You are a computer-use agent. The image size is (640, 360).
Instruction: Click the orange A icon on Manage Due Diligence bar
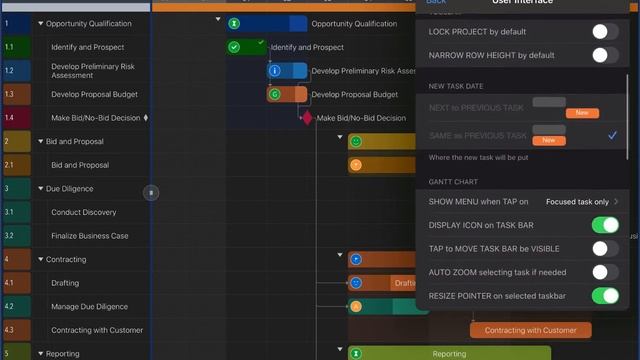[356, 307]
